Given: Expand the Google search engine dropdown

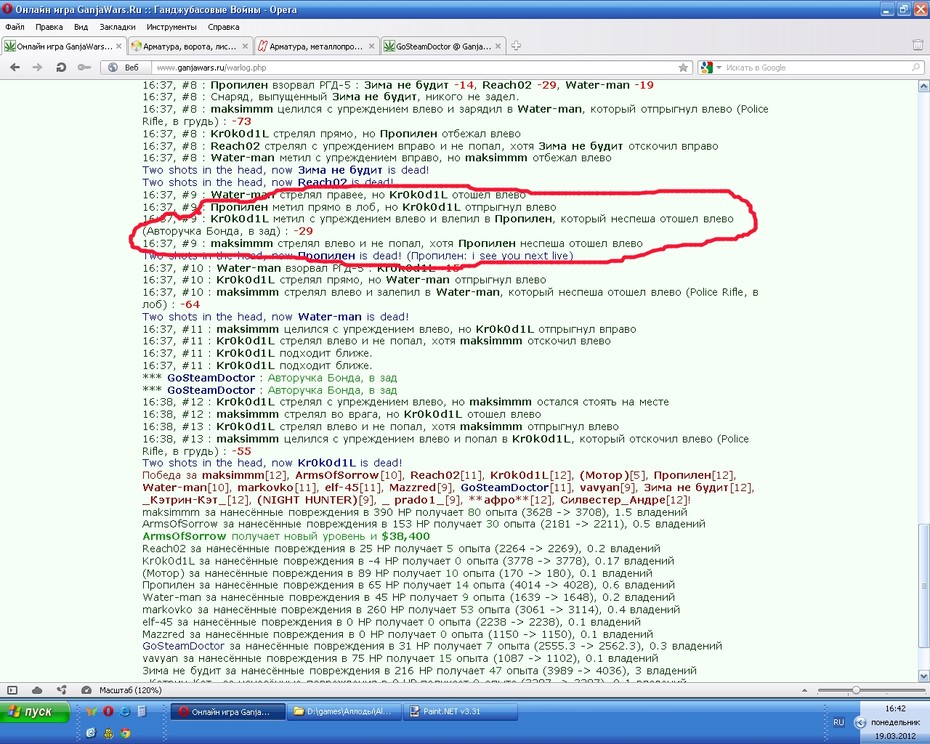Looking at the screenshot, I should [710, 68].
